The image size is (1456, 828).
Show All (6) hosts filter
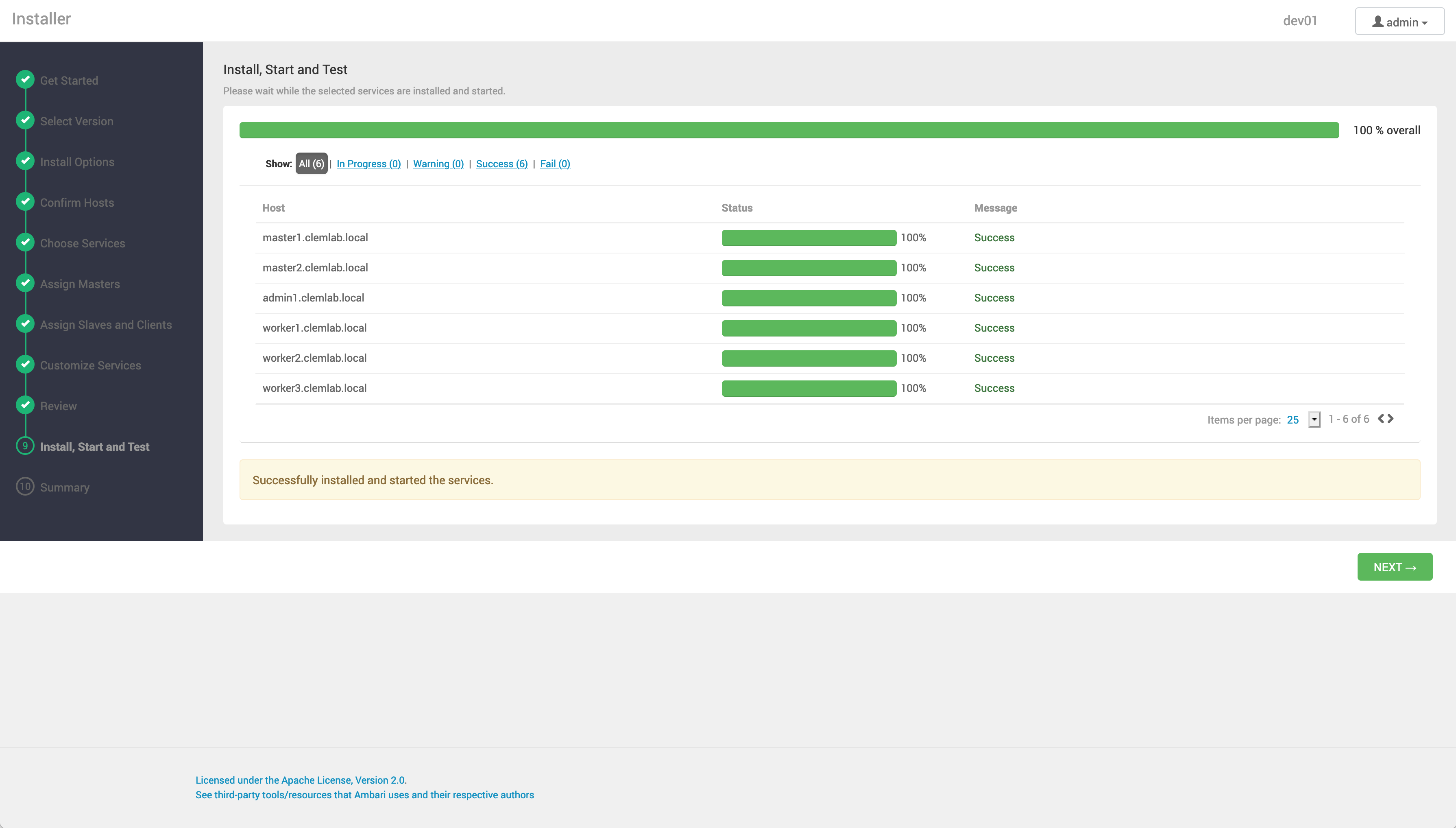312,164
